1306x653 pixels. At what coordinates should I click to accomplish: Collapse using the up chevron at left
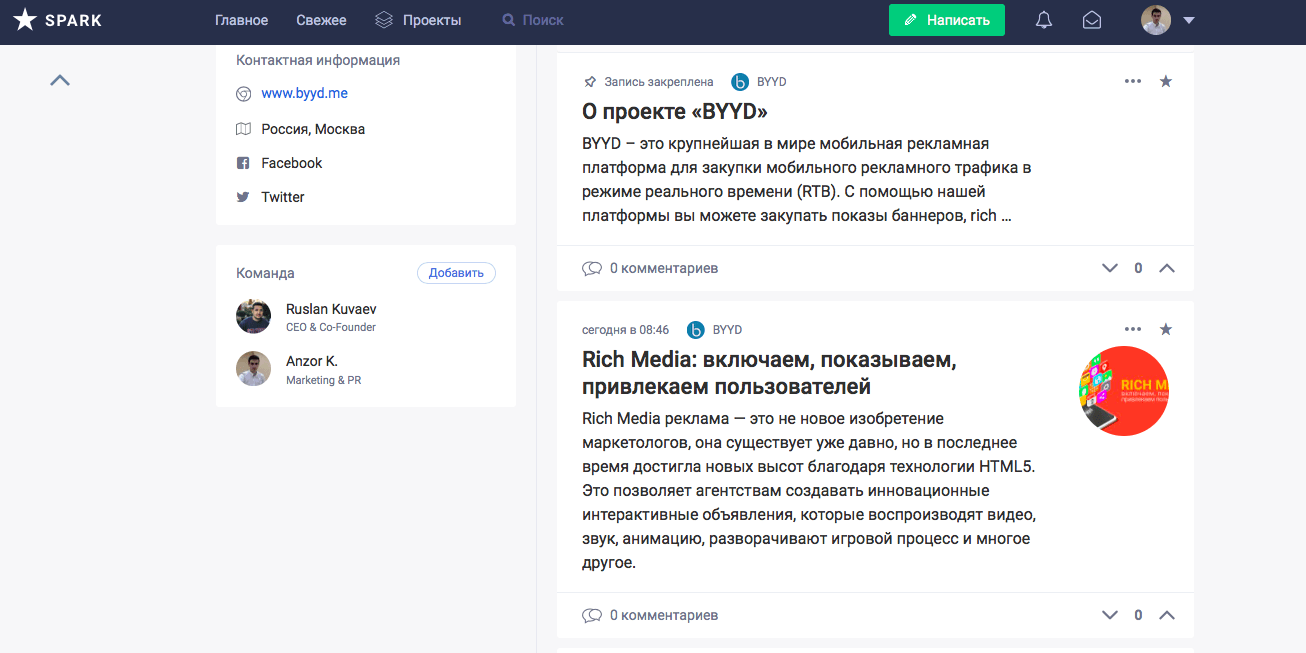[x=60, y=80]
